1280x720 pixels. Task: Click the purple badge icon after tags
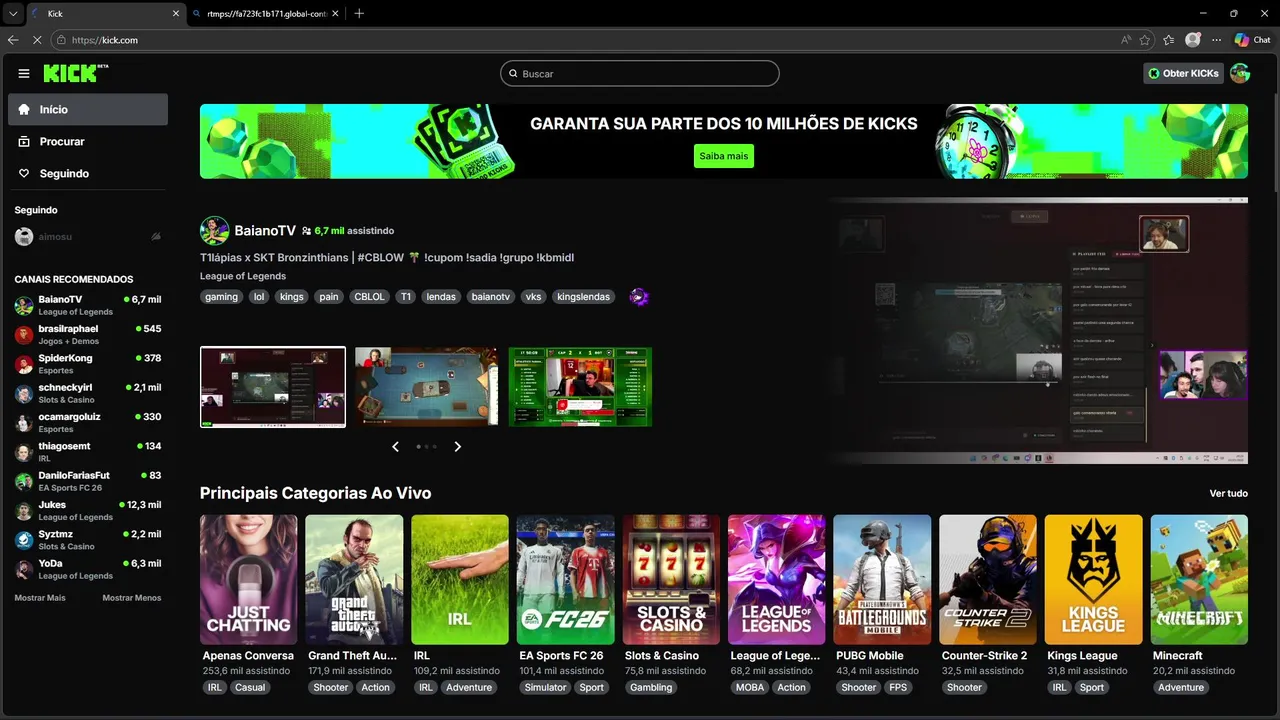tap(639, 297)
